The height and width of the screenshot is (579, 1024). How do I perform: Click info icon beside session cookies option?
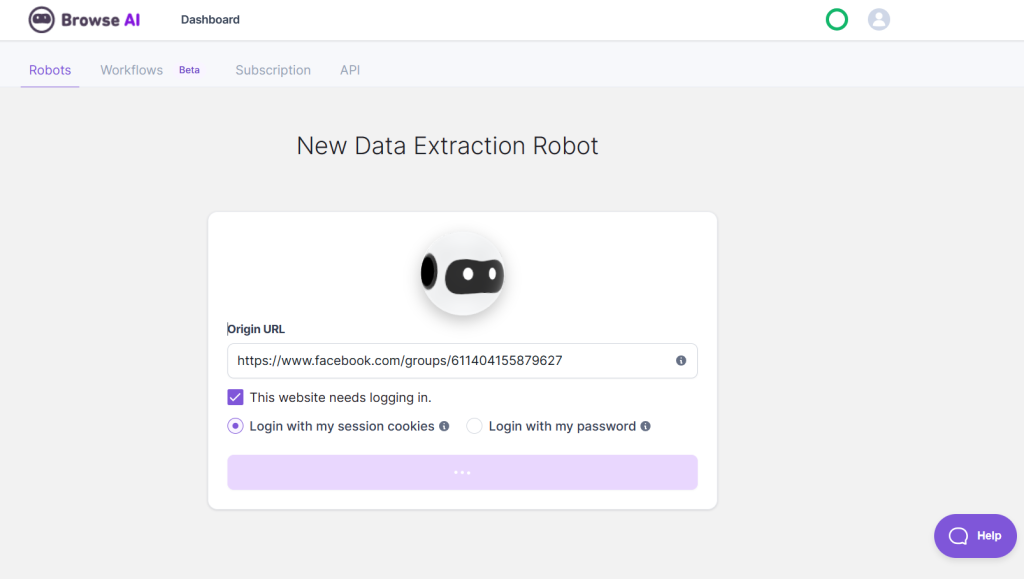point(444,426)
